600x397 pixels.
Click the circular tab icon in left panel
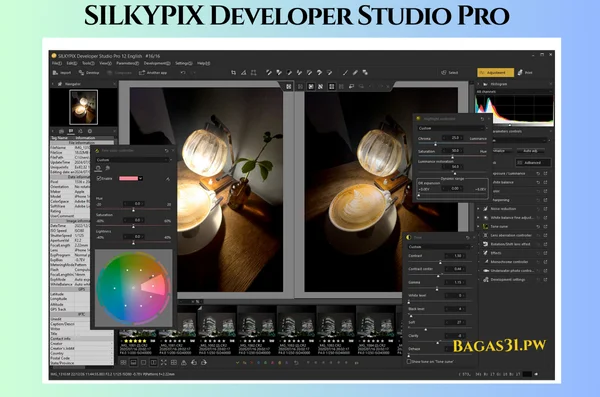pos(90,131)
